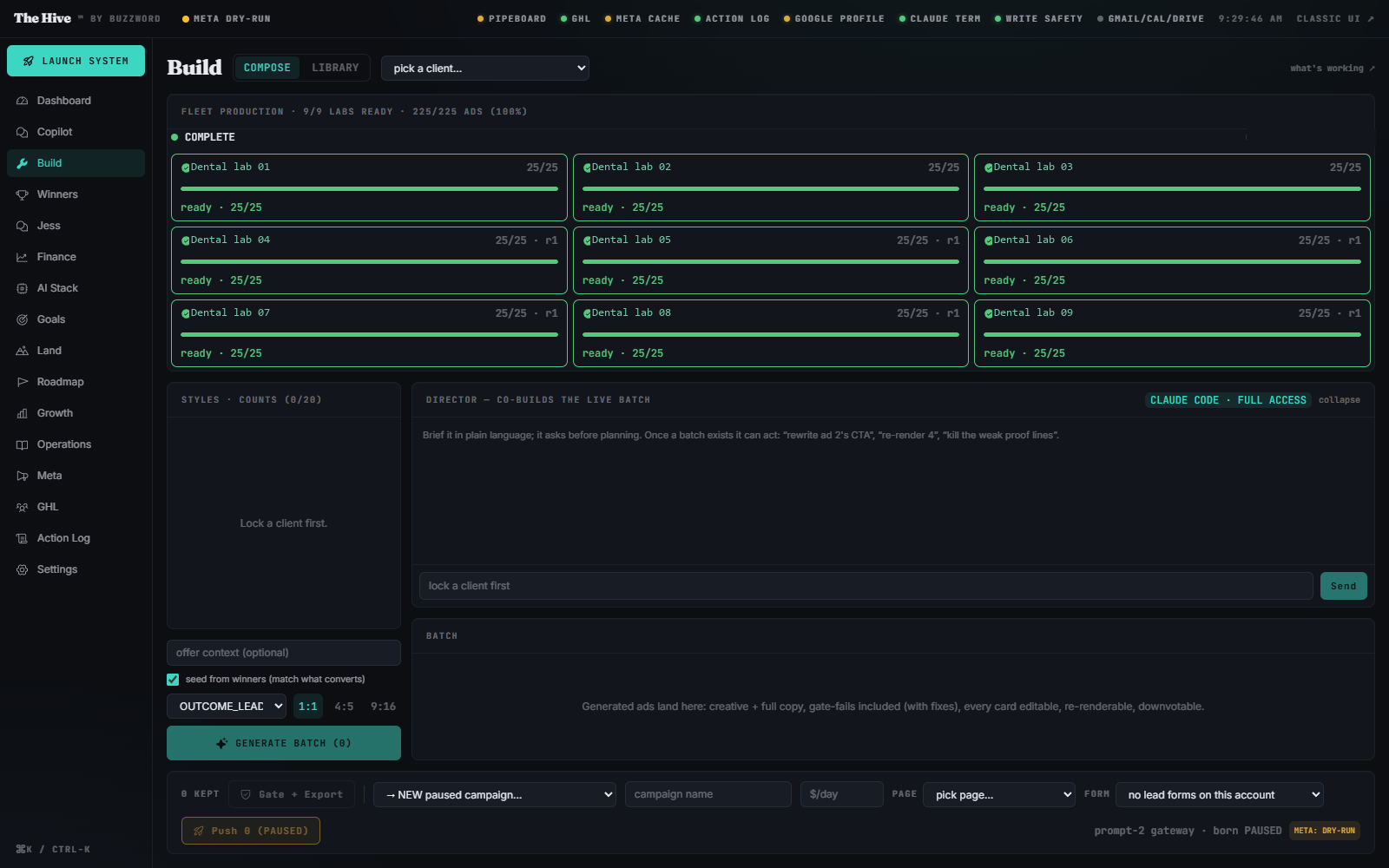Open the Winners trophy icon
The image size is (1389, 868).
(23, 194)
